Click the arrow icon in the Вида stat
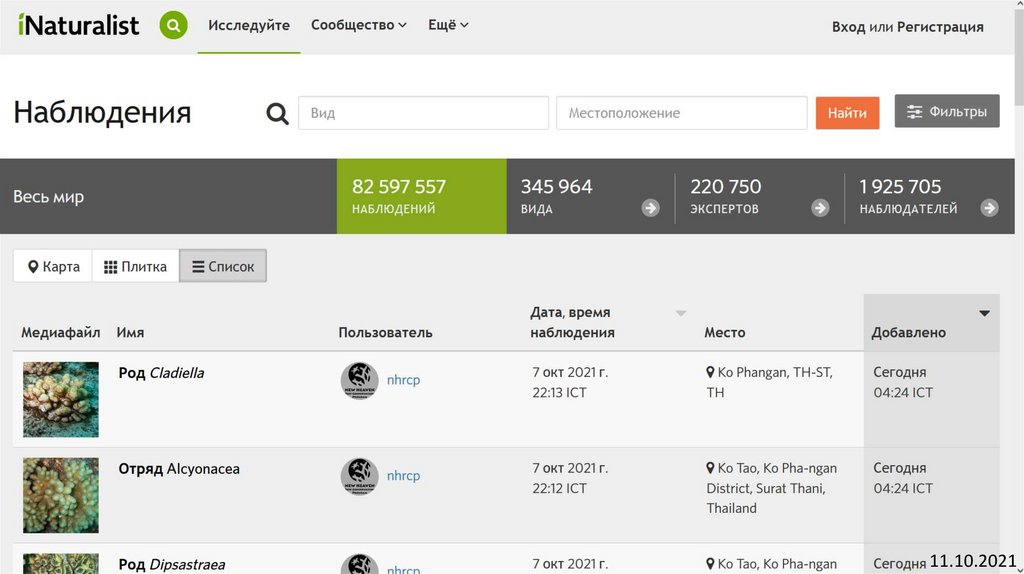The width and height of the screenshot is (1024, 574). pyautogui.click(x=650, y=208)
